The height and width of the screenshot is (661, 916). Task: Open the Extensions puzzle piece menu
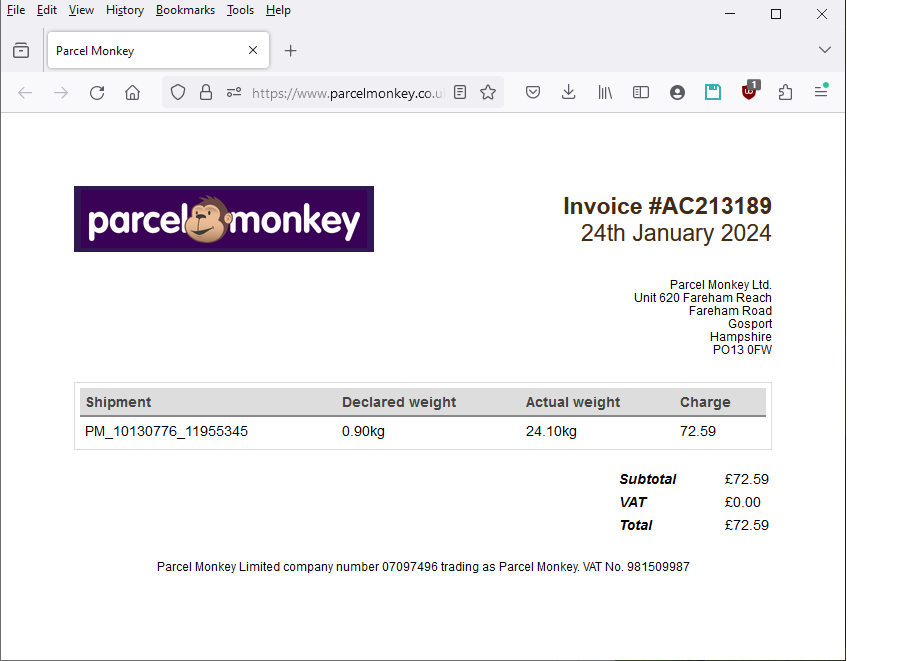[x=785, y=93]
